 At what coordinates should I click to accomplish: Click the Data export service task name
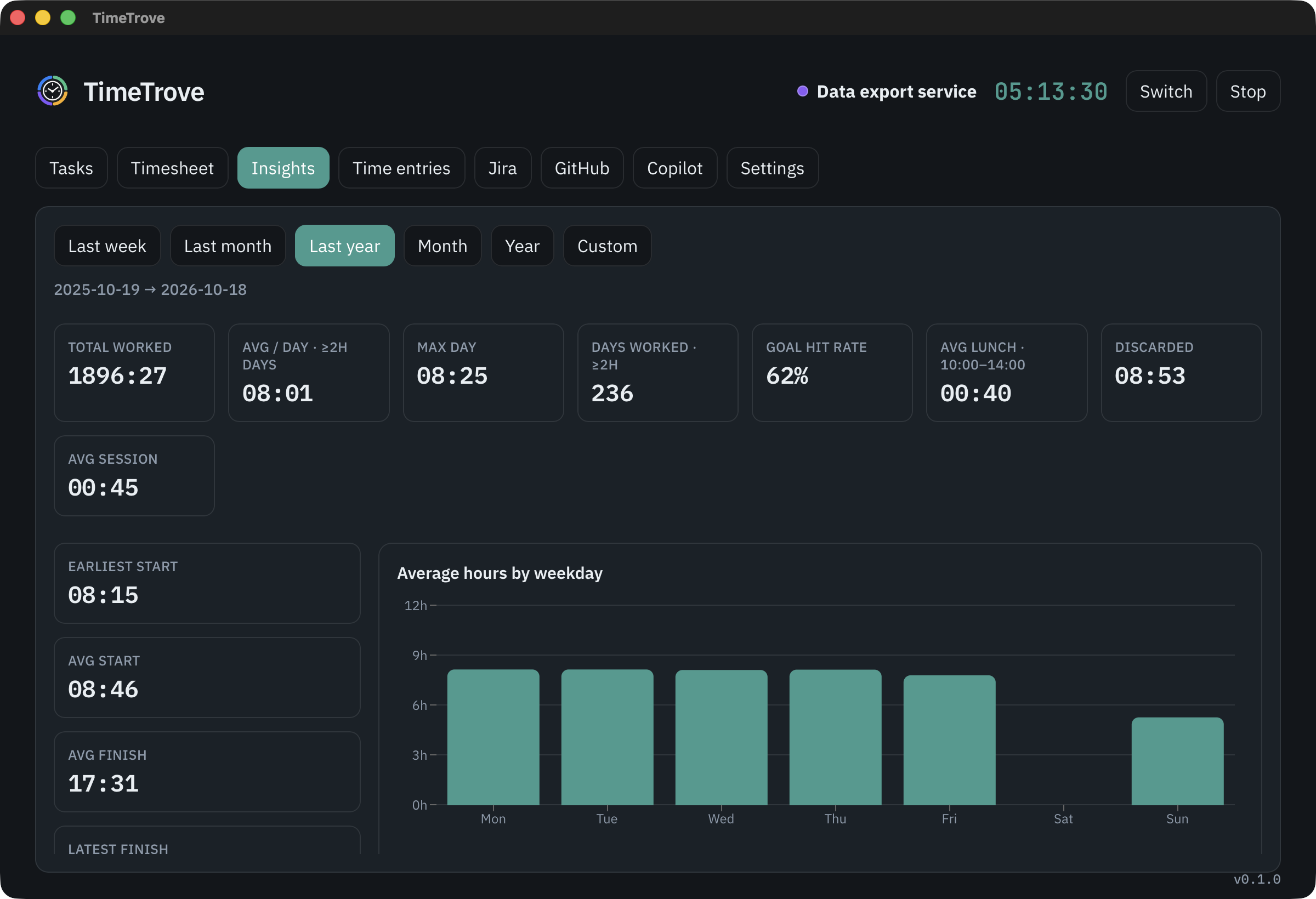[897, 92]
